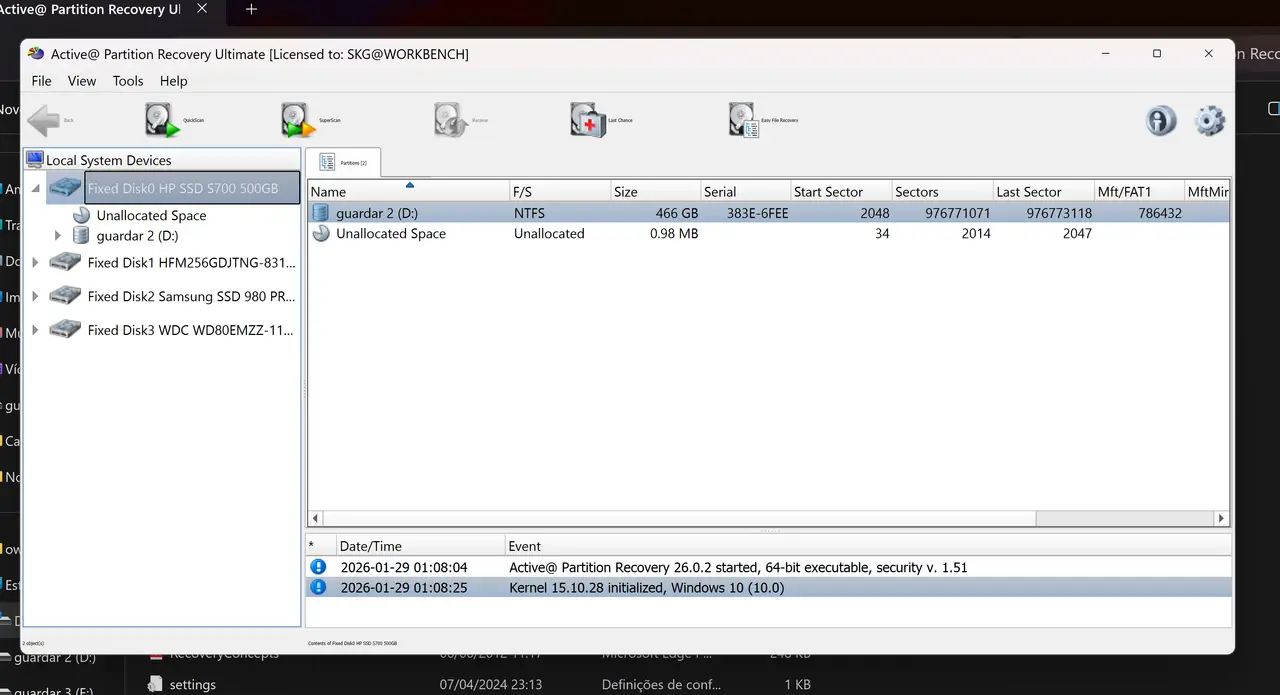Open the Last Chance recovery tool
The width and height of the screenshot is (1280, 695).
(602, 120)
